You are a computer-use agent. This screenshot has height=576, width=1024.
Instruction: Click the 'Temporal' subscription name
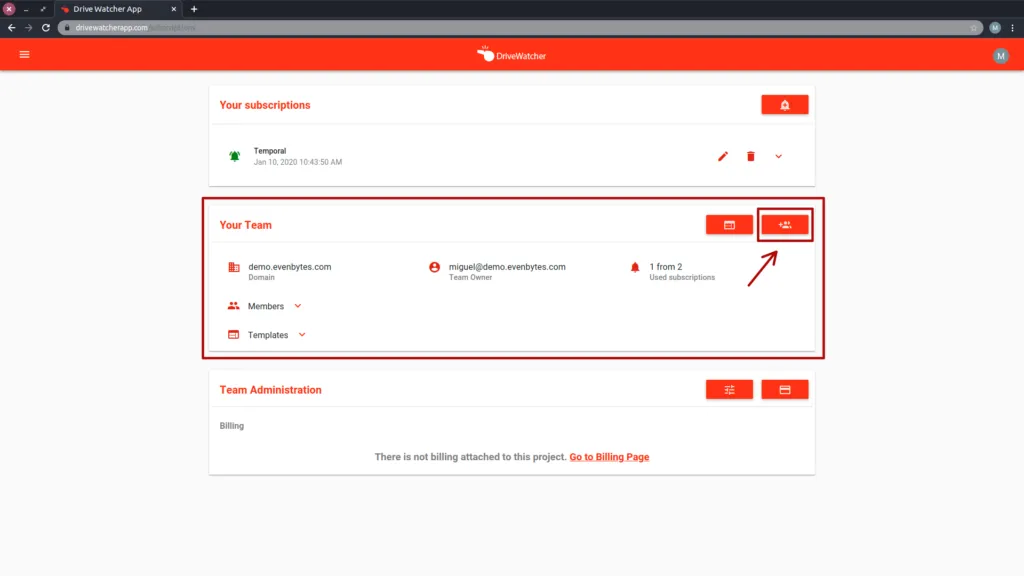click(270, 151)
